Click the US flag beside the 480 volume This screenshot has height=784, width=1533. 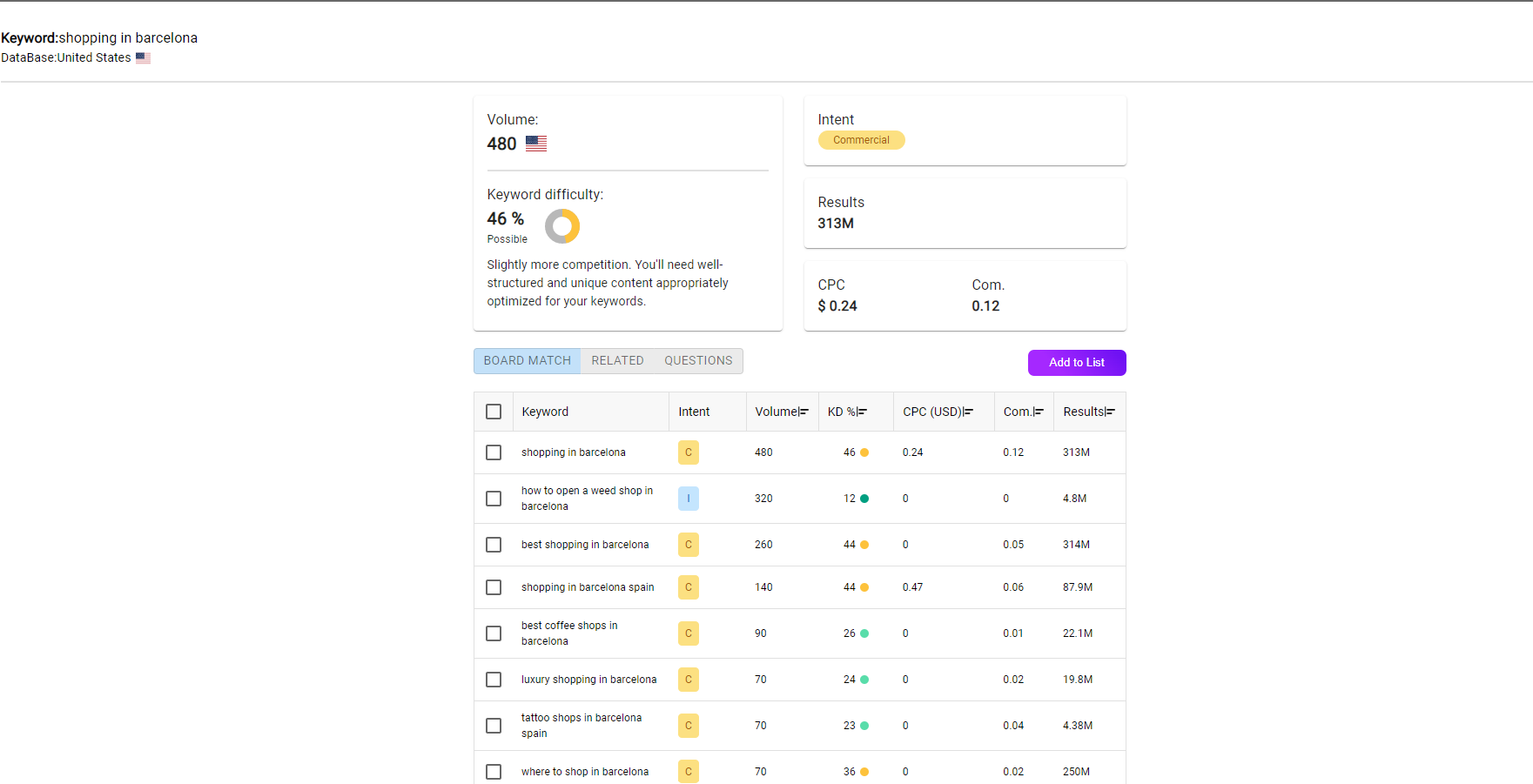click(536, 143)
